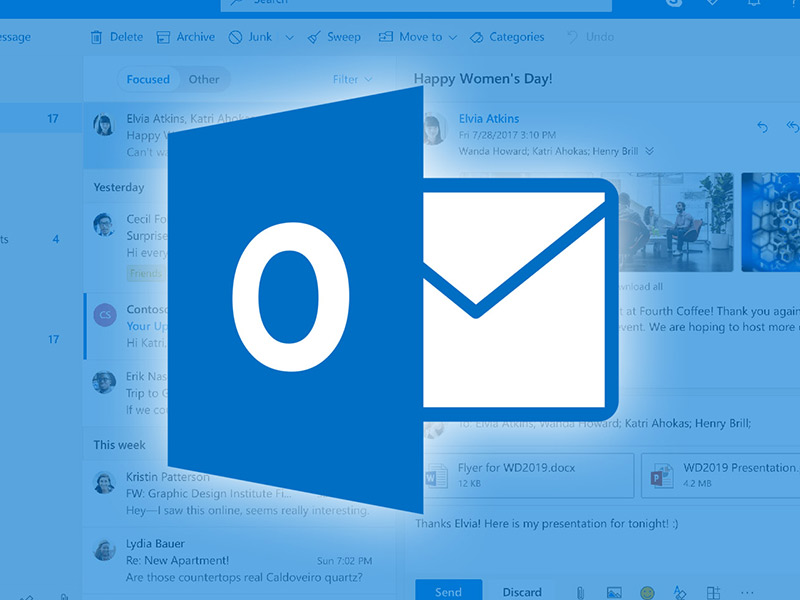Select Lydia Bauer's avatar
This screenshot has width=800, height=600.
[104, 549]
